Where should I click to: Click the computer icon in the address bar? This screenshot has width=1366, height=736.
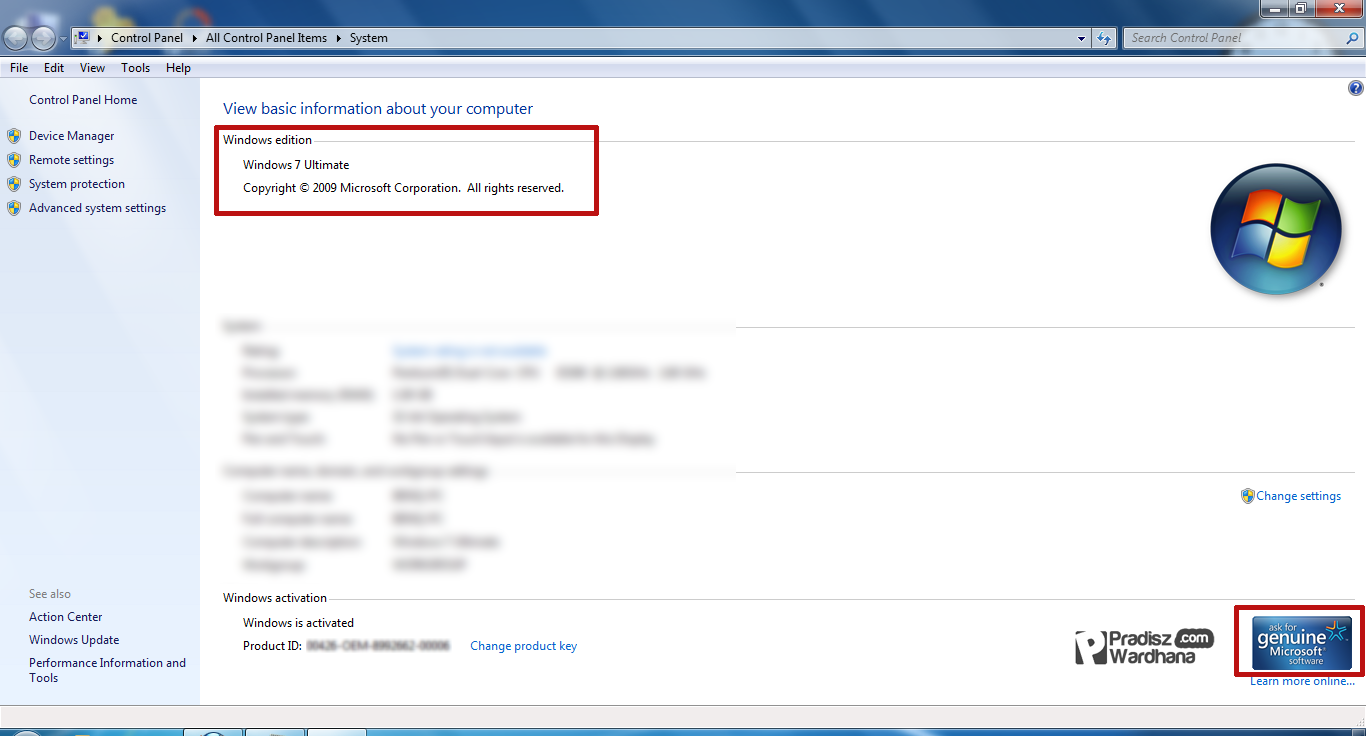coord(83,38)
